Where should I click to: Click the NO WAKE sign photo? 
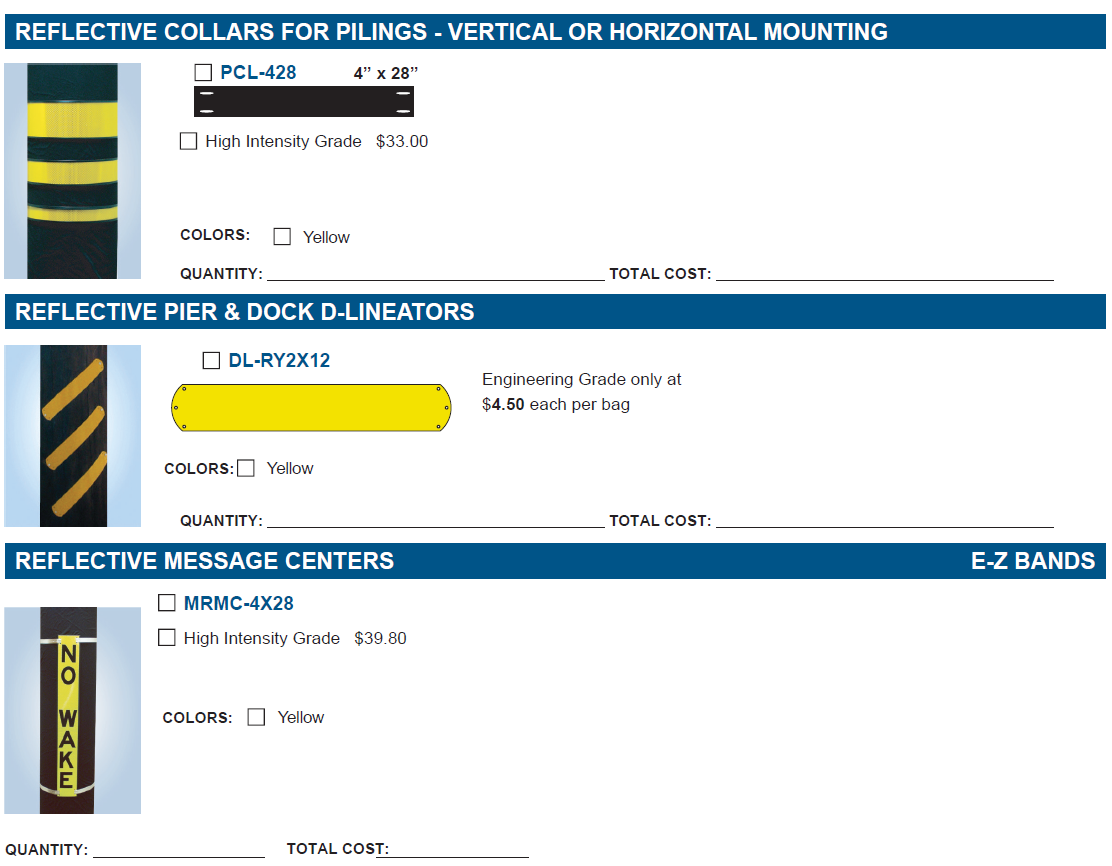tap(72, 710)
